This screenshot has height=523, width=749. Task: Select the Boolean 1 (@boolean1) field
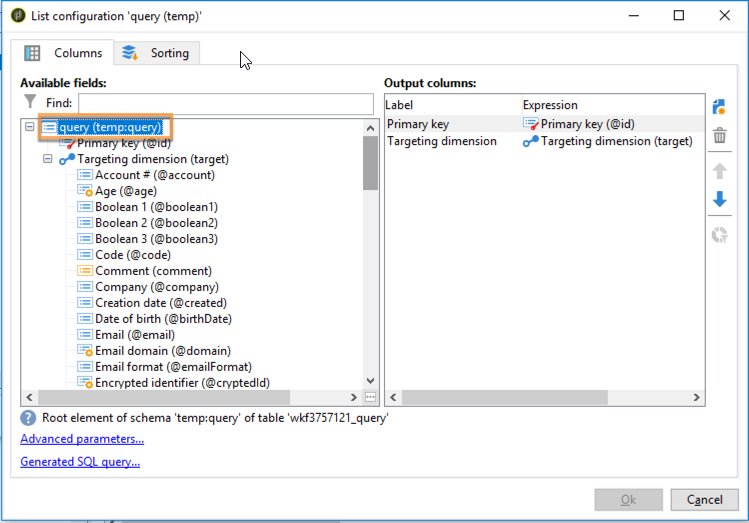(x=156, y=207)
